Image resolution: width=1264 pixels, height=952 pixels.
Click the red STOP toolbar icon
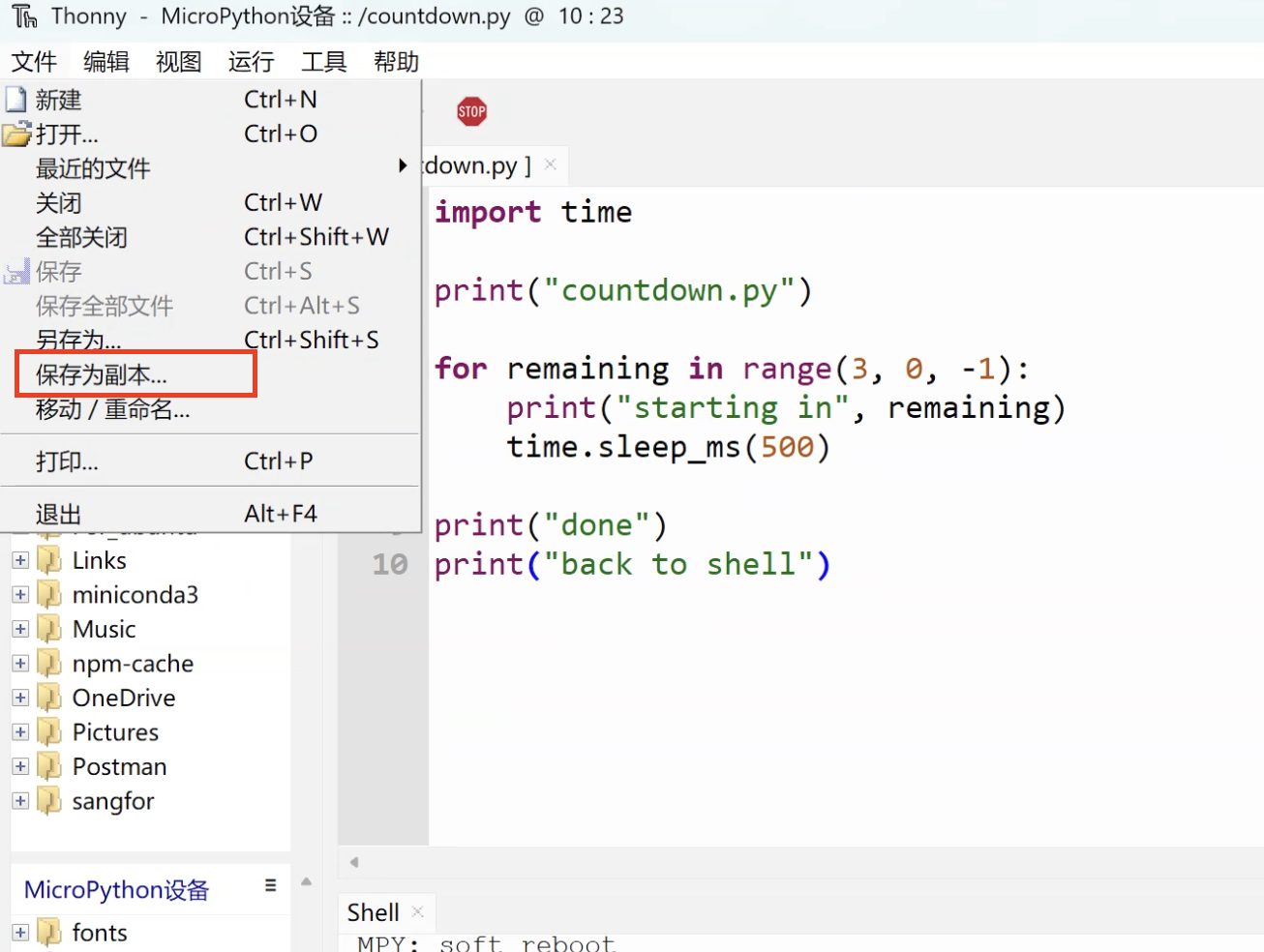coord(471,111)
